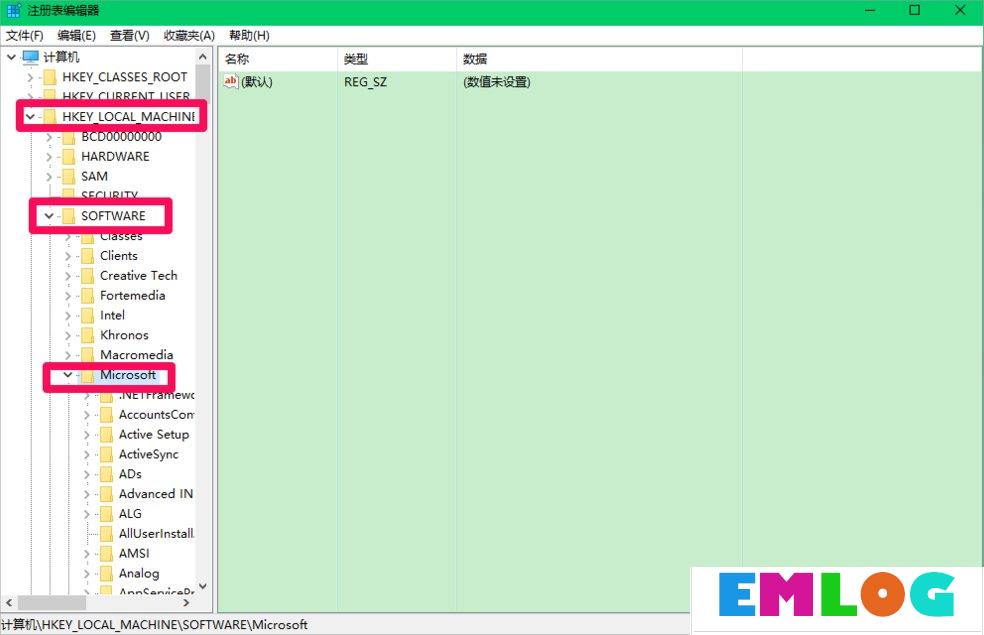
Task: Click the Intel folder icon
Action: coord(87,316)
